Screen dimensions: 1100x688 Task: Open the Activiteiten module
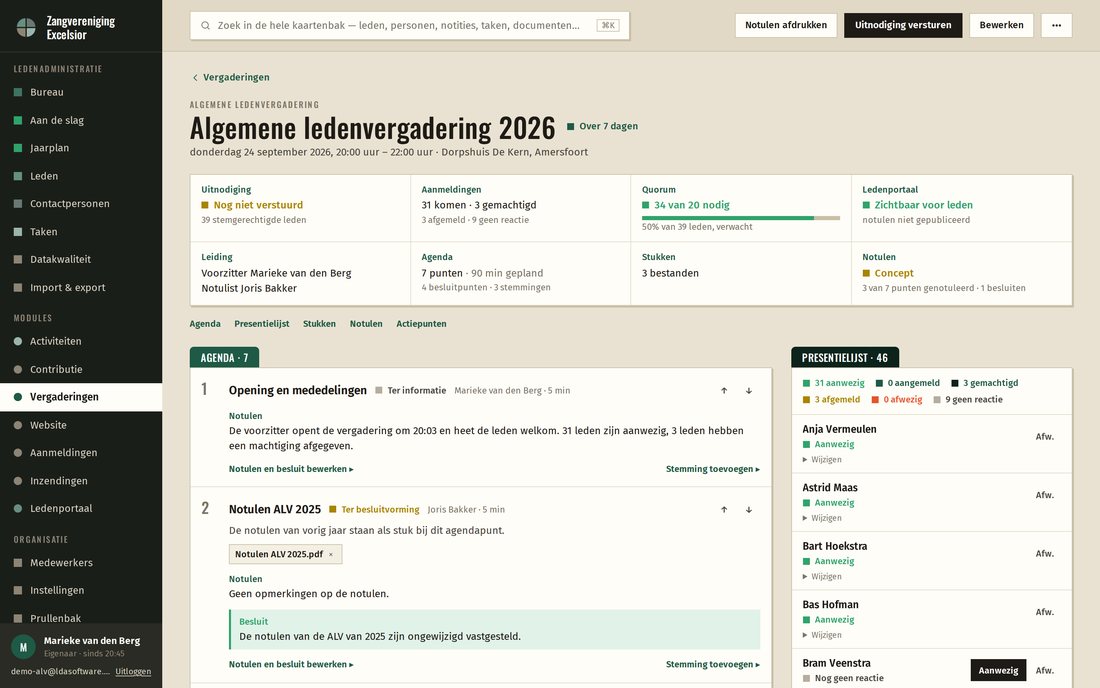tap(81, 341)
